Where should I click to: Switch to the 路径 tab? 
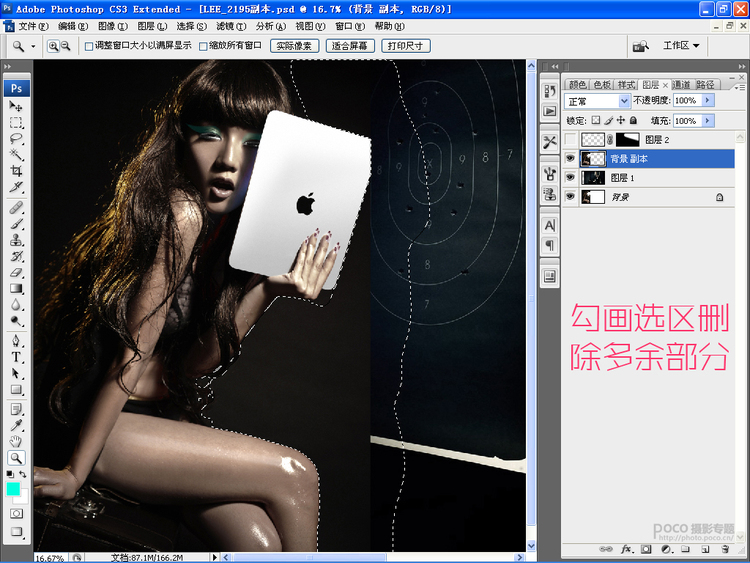[705, 85]
